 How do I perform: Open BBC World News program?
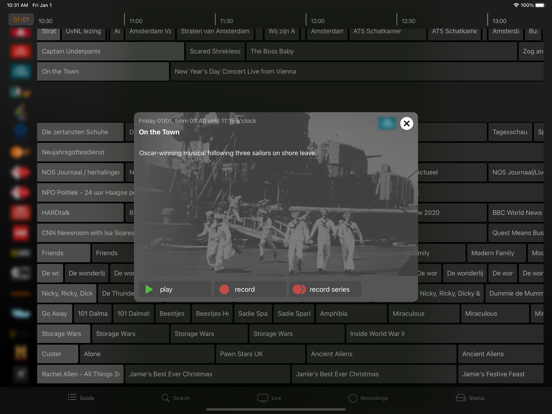[516, 213]
